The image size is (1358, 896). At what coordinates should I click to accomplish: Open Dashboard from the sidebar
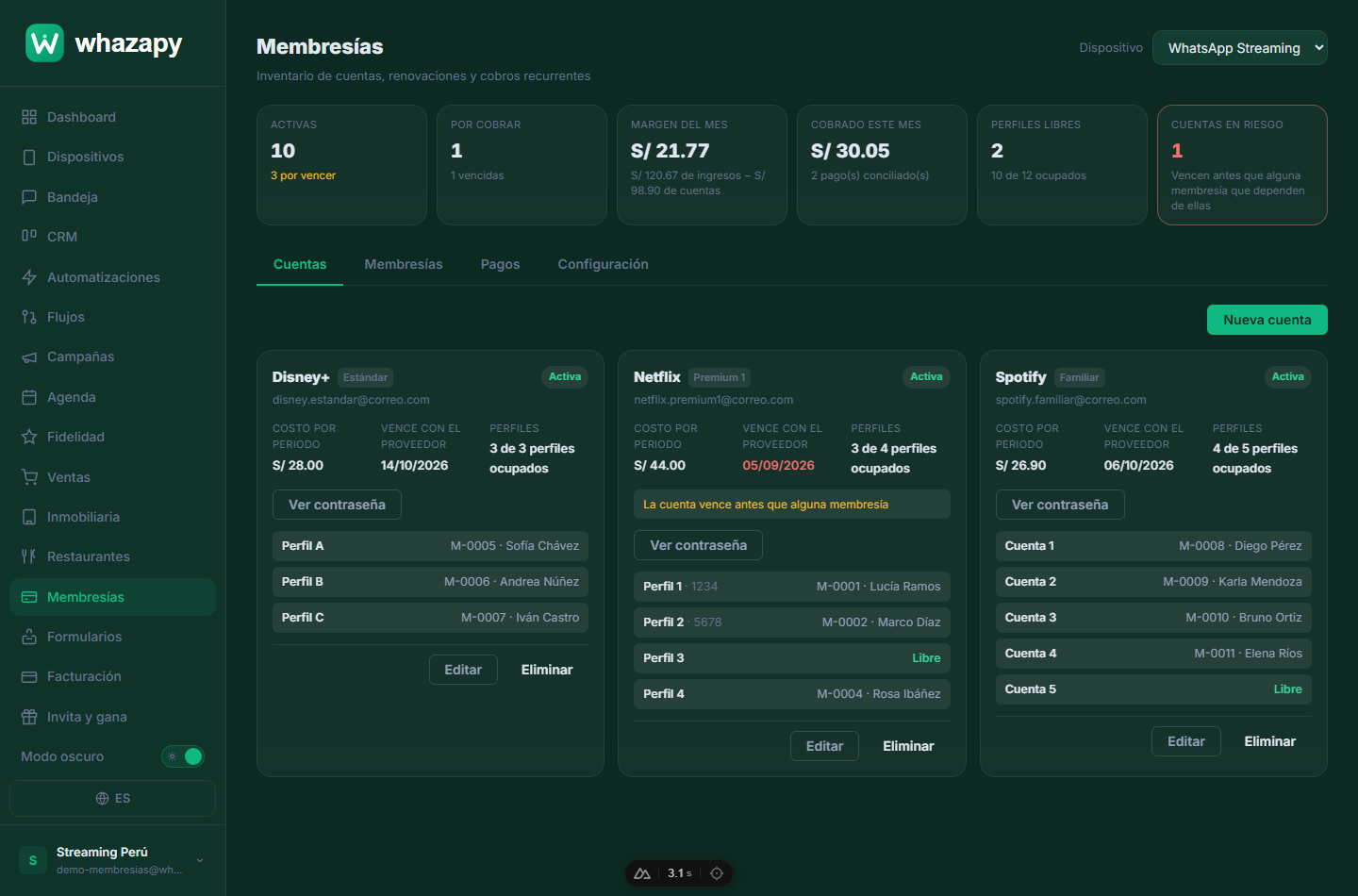tap(112, 117)
